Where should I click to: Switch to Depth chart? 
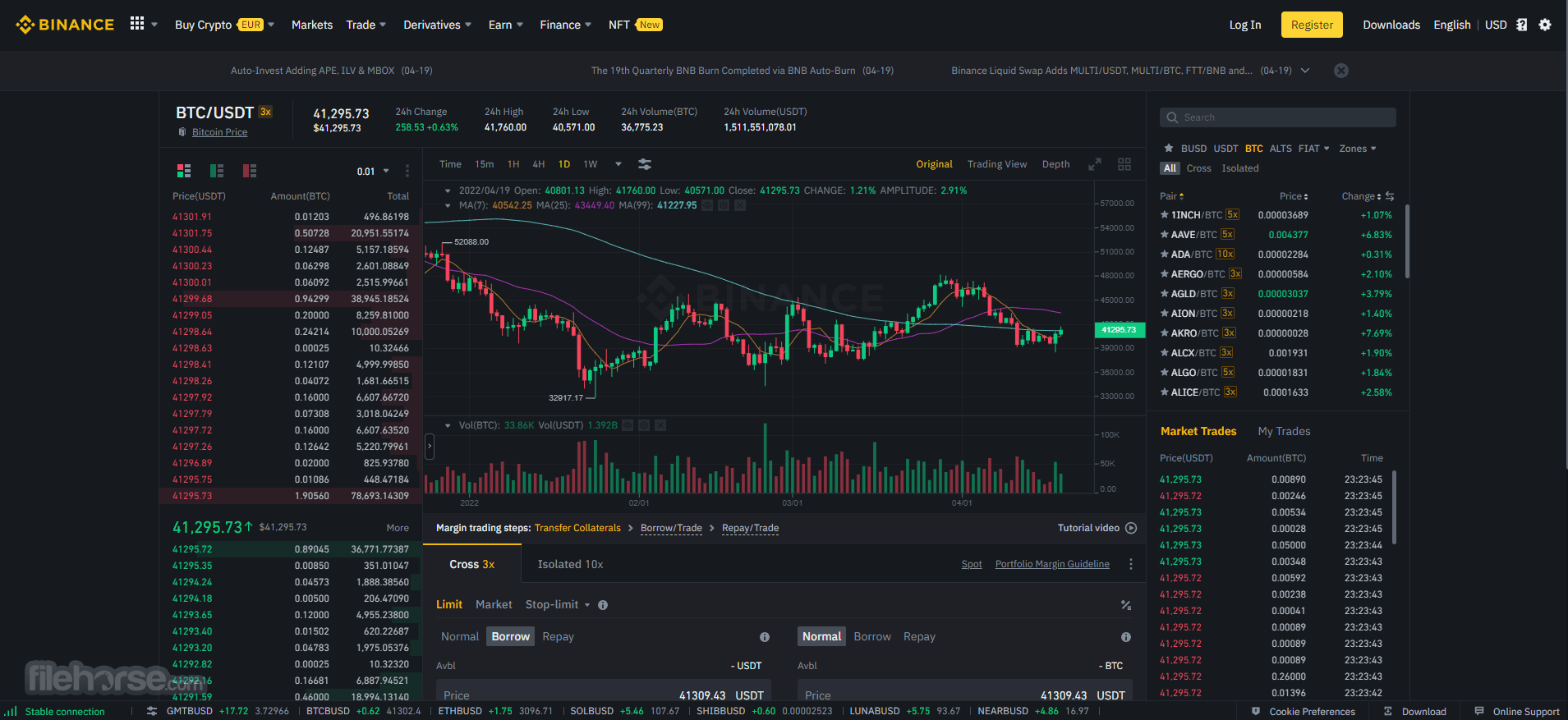(1056, 164)
